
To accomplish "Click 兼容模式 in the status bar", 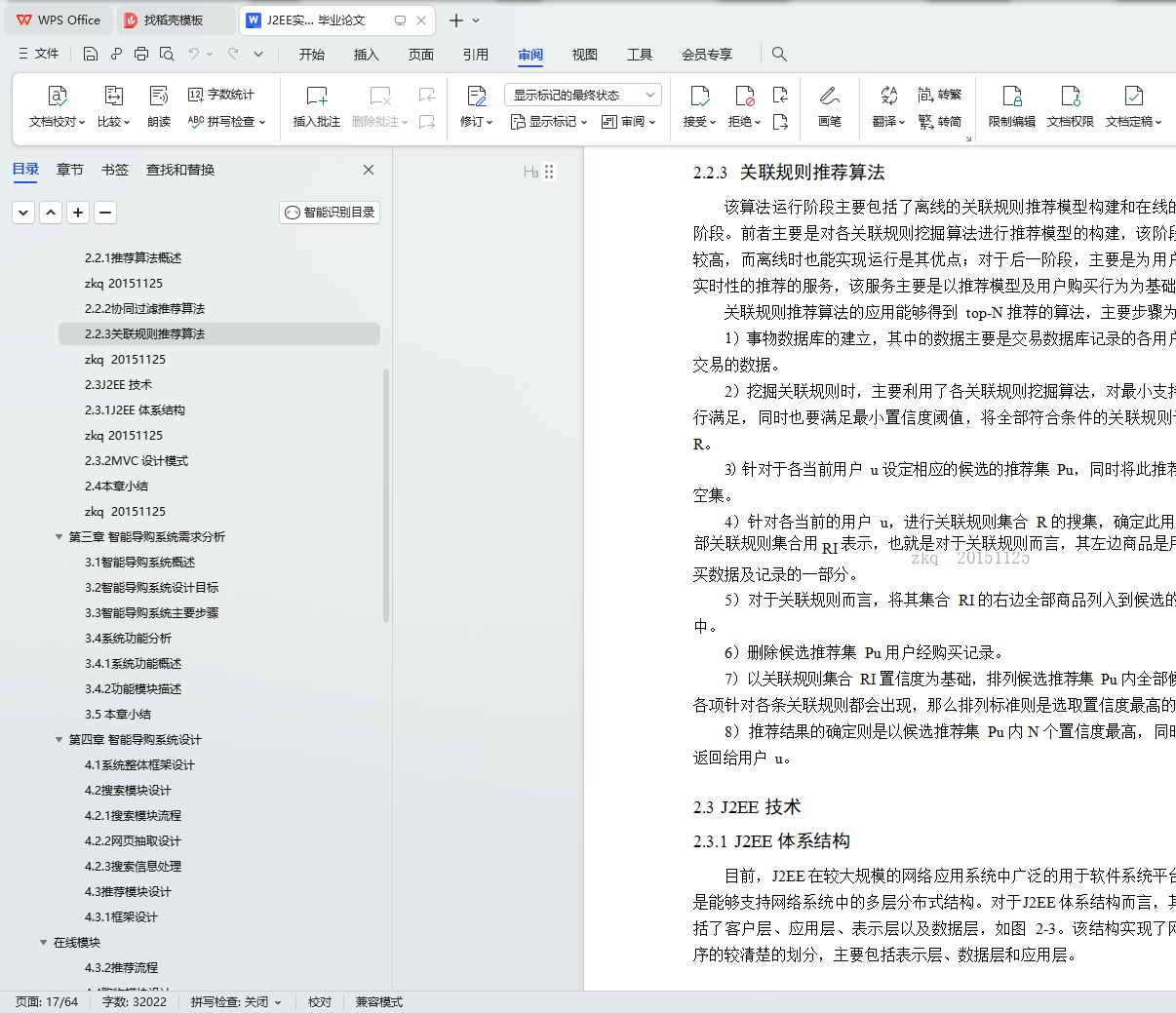I will pyautogui.click(x=379, y=1002).
